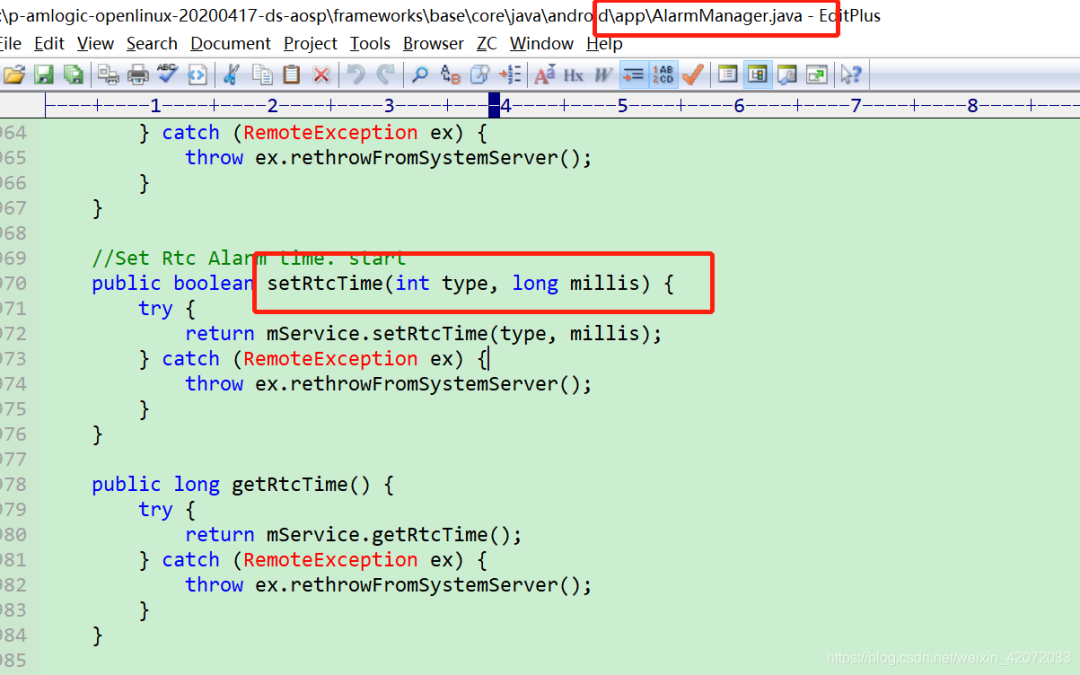Open the Help menu
This screenshot has width=1080, height=675.
click(604, 43)
